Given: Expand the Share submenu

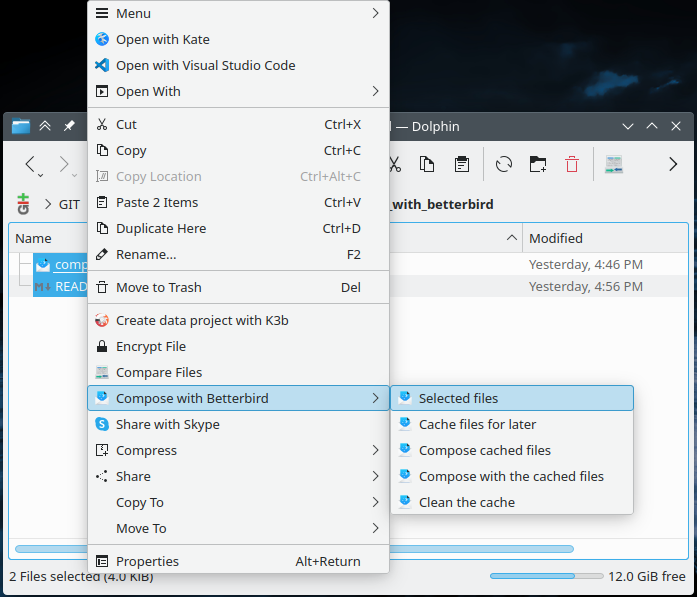Looking at the screenshot, I should point(238,477).
